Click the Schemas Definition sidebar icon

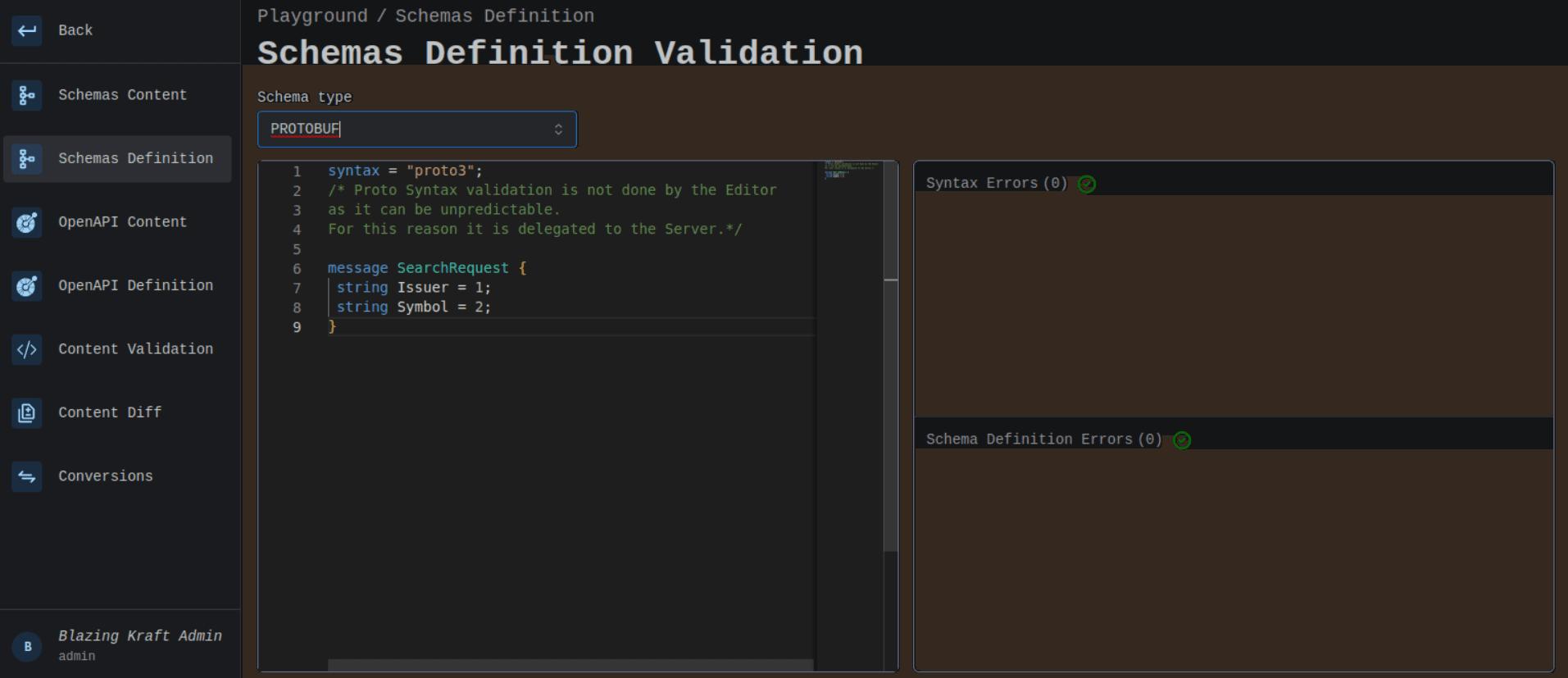[27, 159]
